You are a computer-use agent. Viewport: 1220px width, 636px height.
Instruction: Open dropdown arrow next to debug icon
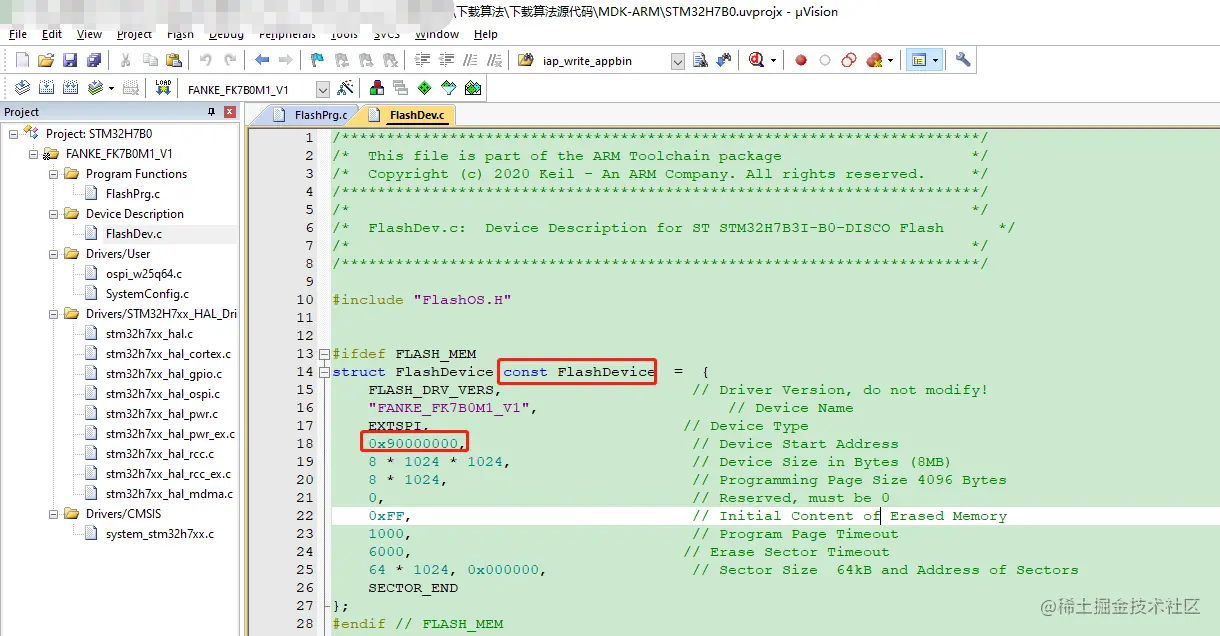point(773,60)
